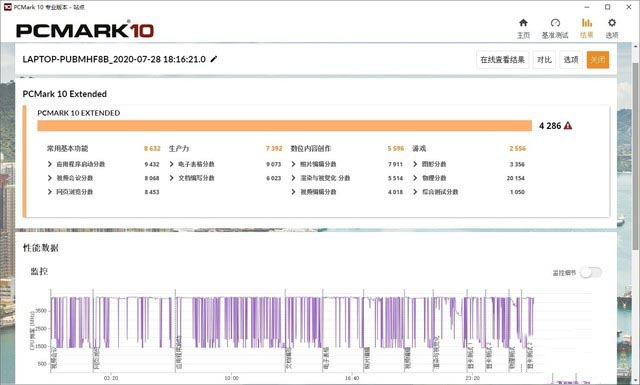Click the orange PCMark 10 Extended score bar
The image size is (640, 385).
(284, 126)
